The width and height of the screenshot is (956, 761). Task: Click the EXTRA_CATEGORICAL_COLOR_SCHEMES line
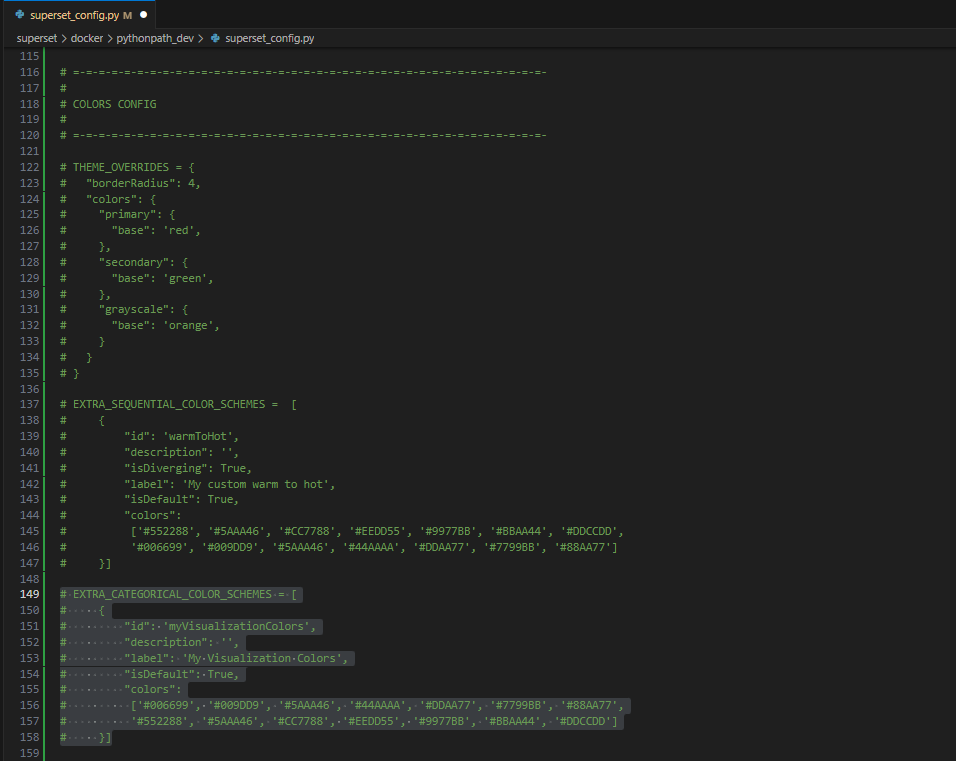(179, 594)
